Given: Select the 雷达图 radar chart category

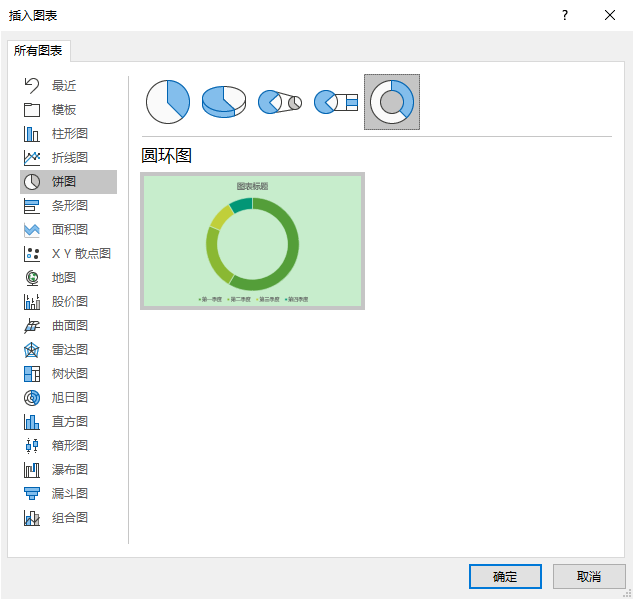Looking at the screenshot, I should 69,350.
